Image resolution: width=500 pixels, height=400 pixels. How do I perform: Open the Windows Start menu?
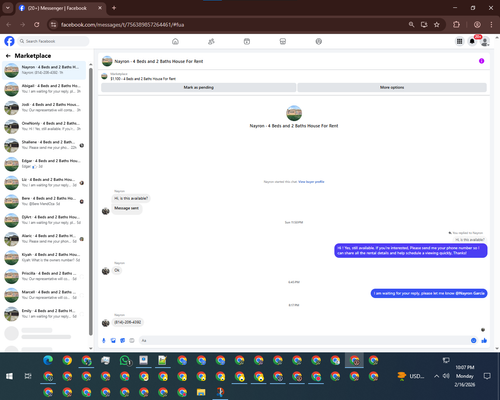point(9,376)
